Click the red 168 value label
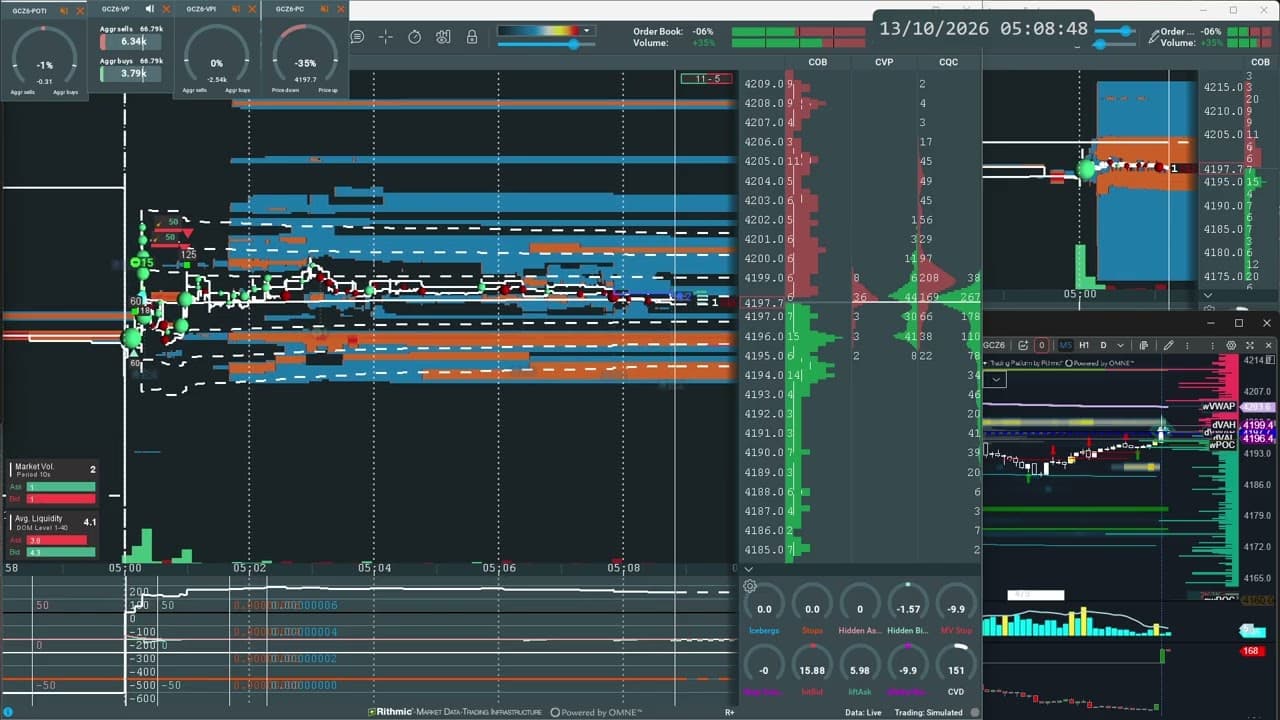The height and width of the screenshot is (720, 1280). click(x=1251, y=651)
